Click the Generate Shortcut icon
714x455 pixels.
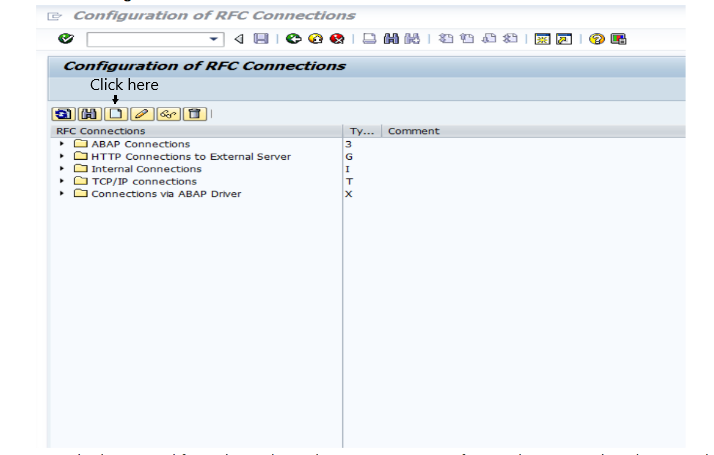click(564, 39)
